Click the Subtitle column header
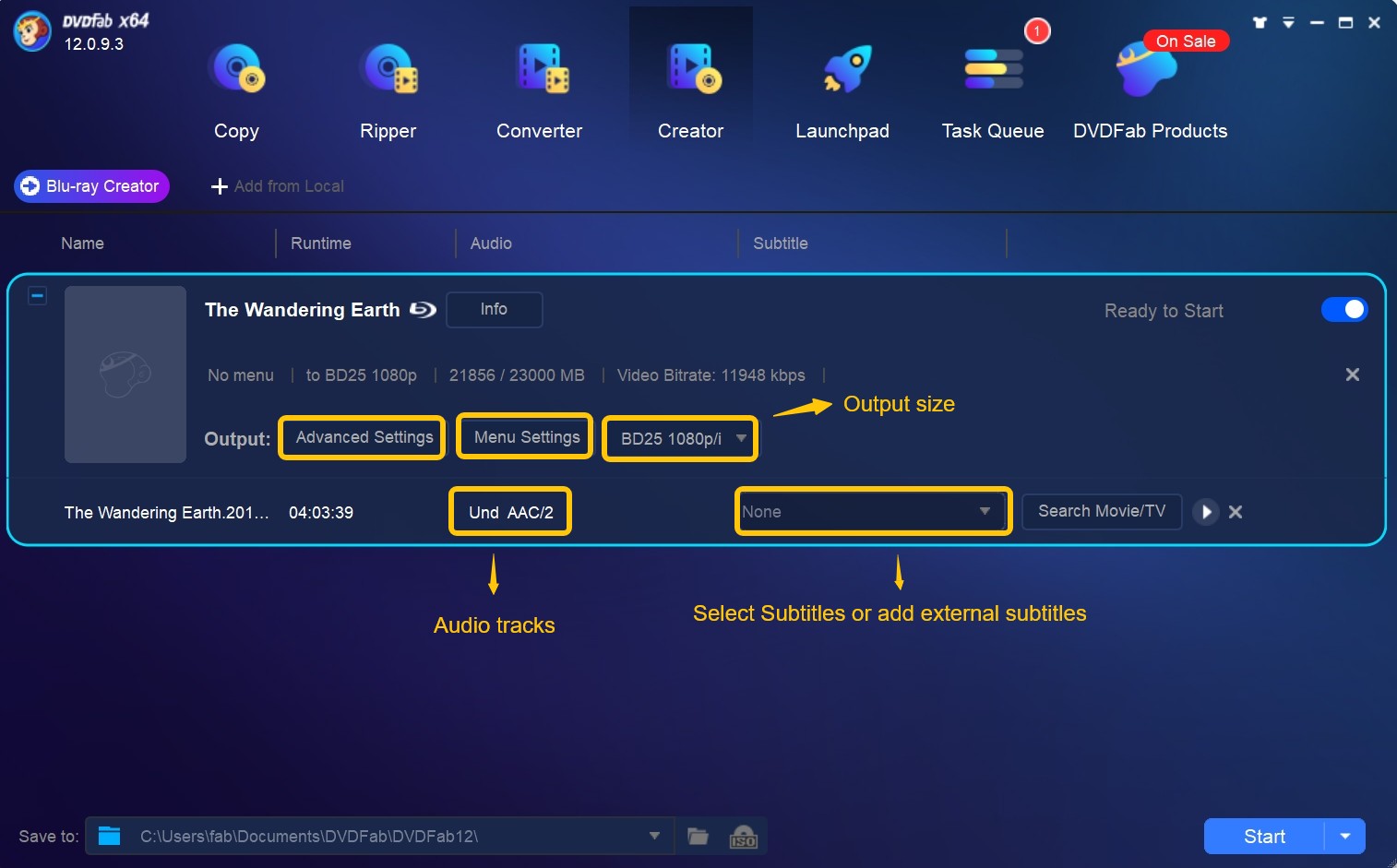 point(781,244)
